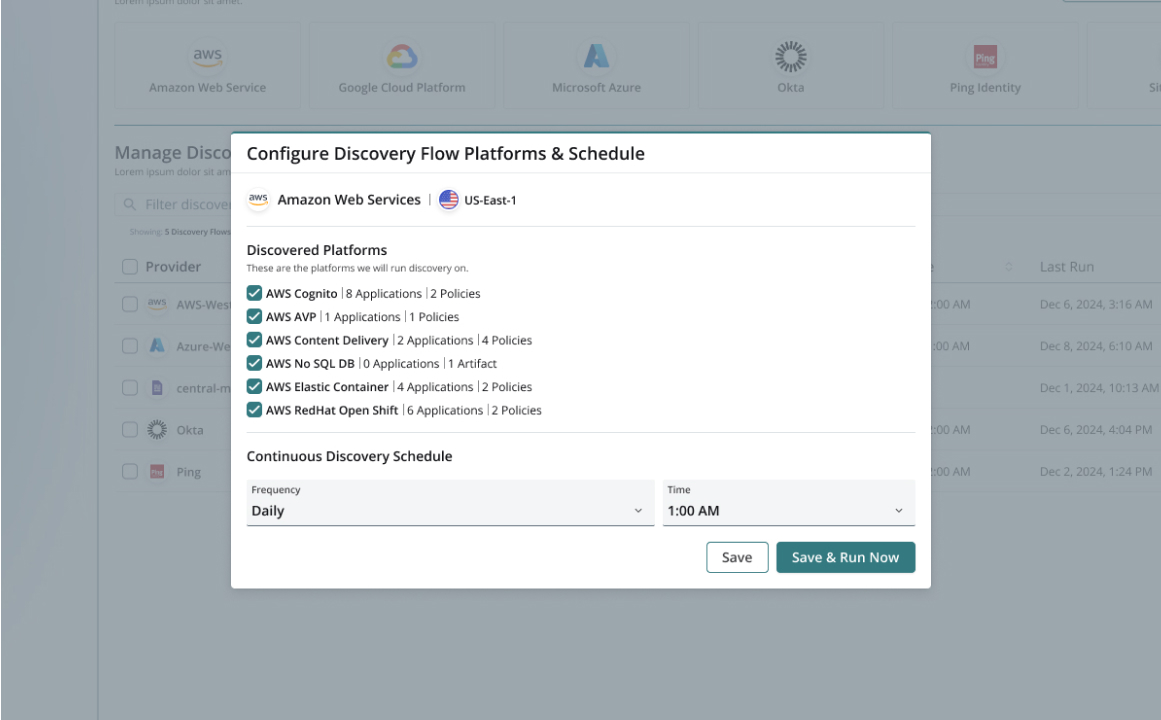Click the Azure icon in the Azure-We row
This screenshot has height=720, width=1161.
pyautogui.click(x=157, y=346)
